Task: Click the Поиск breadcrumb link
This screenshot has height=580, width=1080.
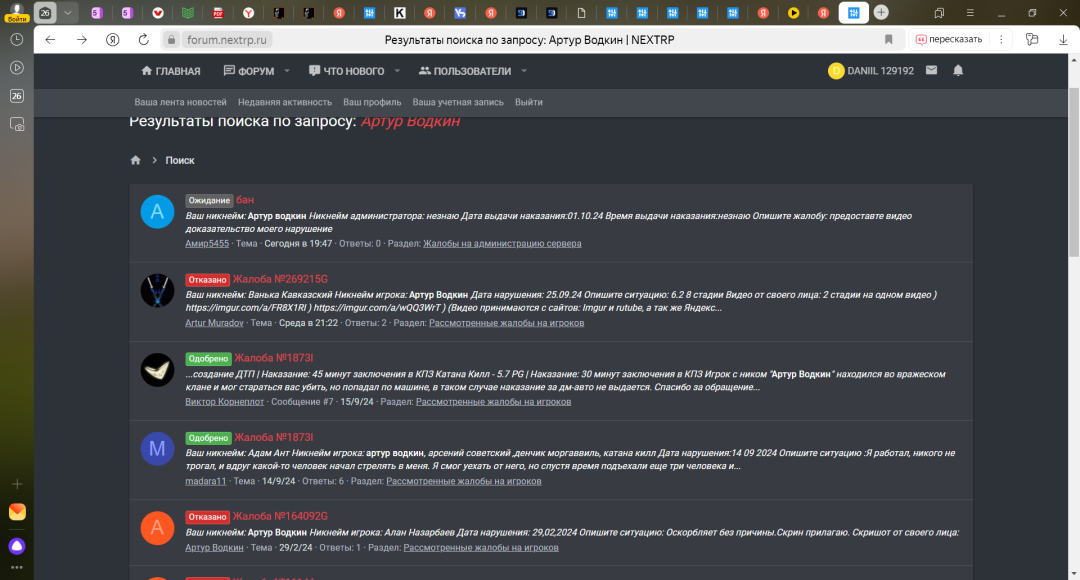Action: pyautogui.click(x=180, y=160)
